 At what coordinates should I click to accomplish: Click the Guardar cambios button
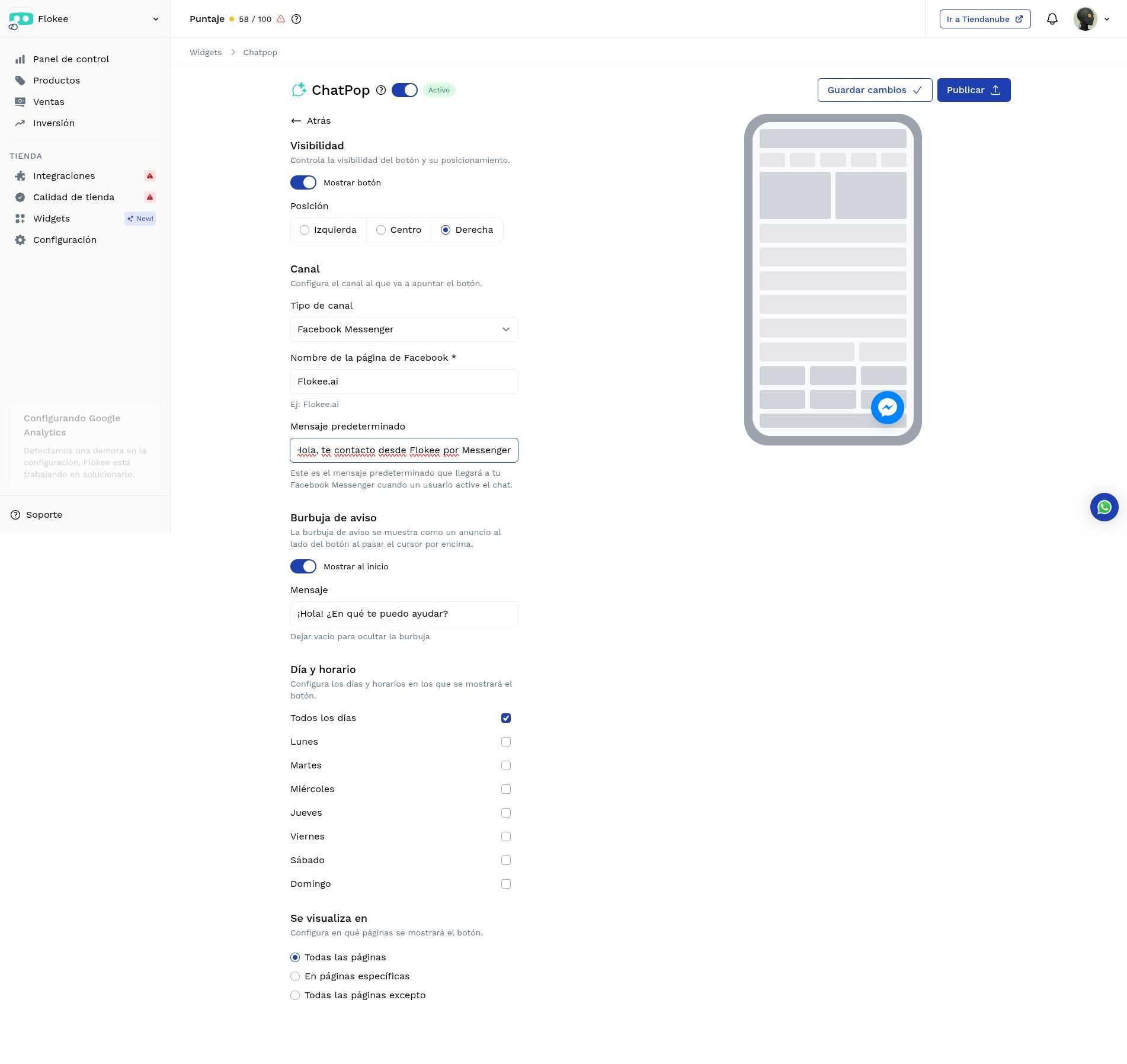pos(875,90)
